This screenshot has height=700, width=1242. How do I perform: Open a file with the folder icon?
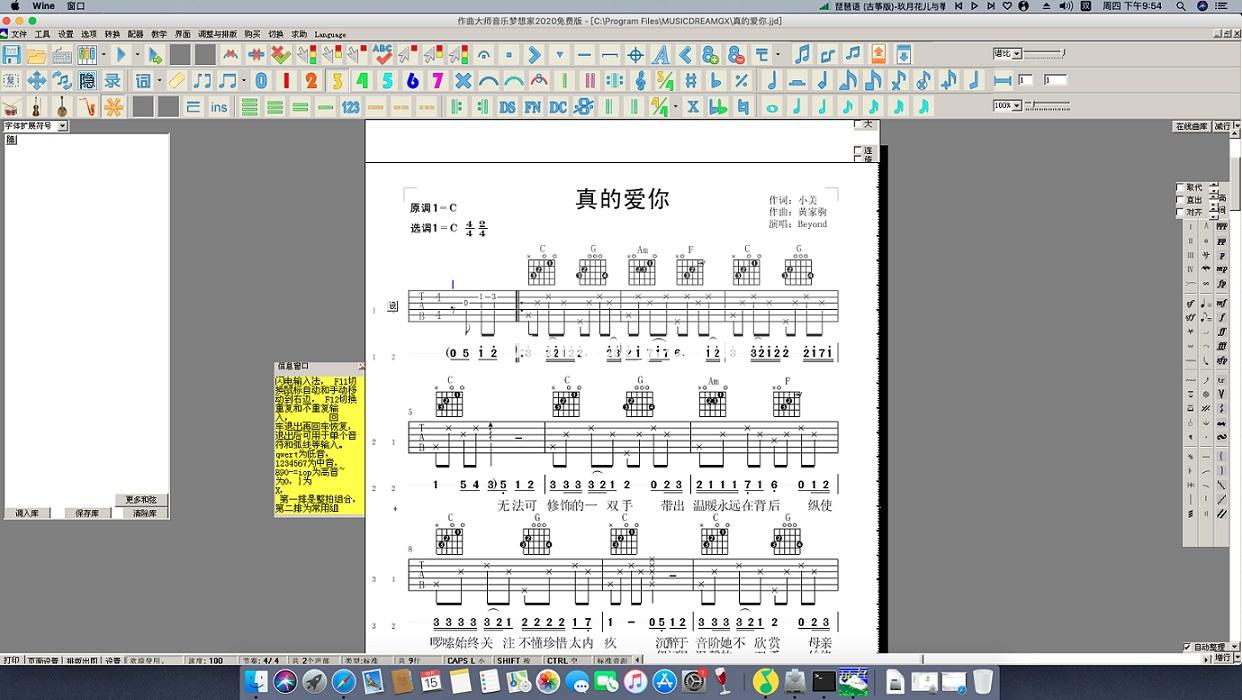[36, 54]
